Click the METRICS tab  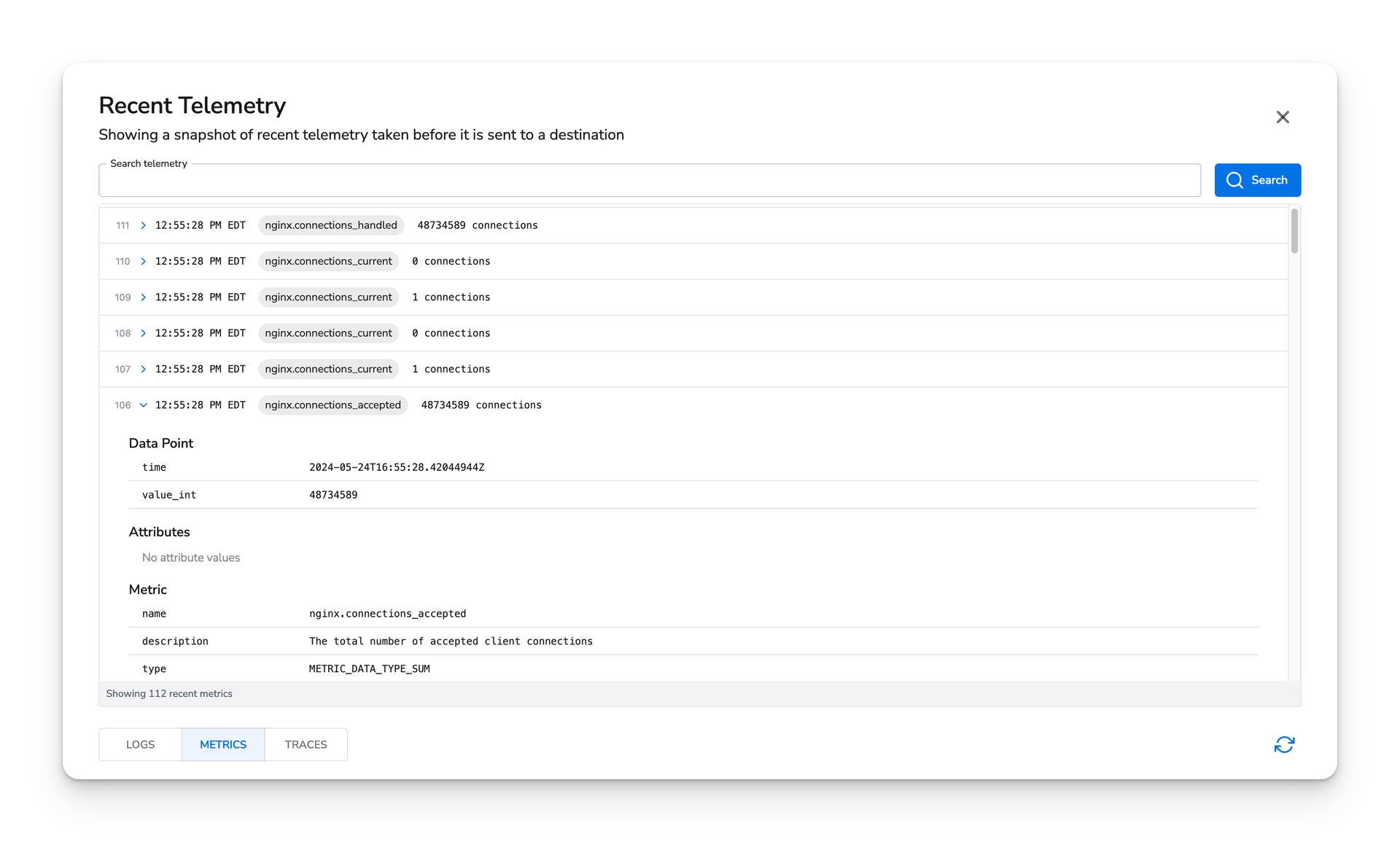point(222,744)
